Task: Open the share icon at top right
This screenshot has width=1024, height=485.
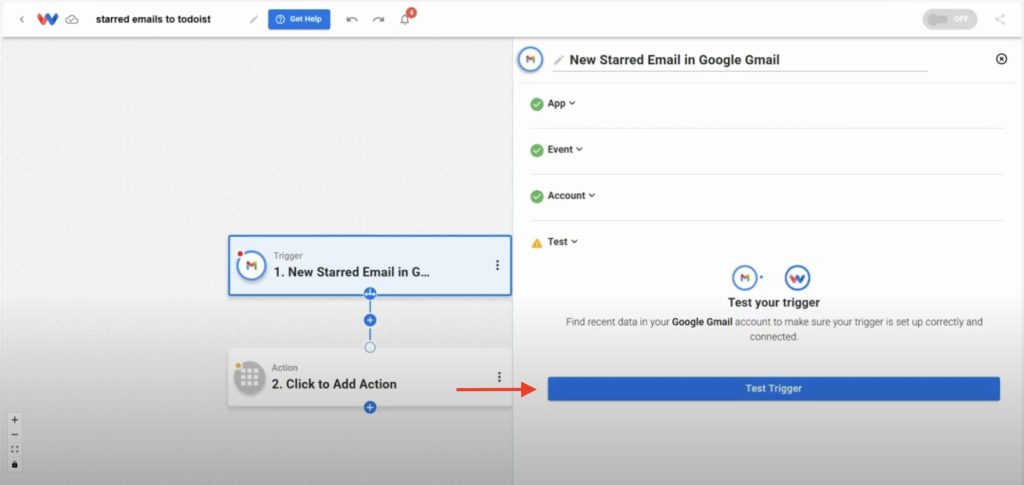Action: click(1000, 19)
